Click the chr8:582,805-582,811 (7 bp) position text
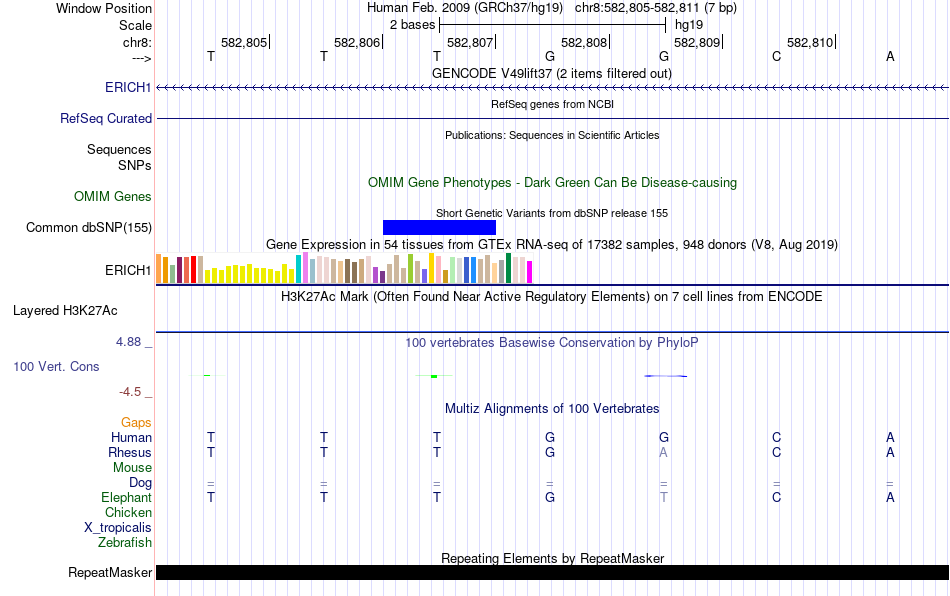This screenshot has height=596, width=950. pyautogui.click(x=656, y=8)
